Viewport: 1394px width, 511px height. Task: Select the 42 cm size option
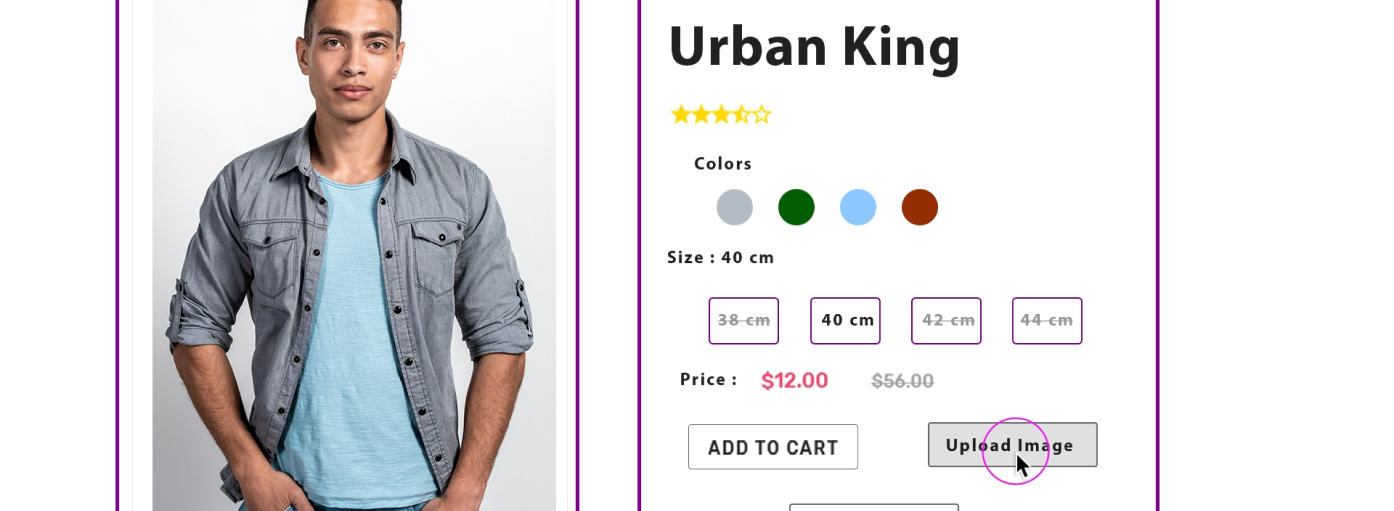[946, 321]
